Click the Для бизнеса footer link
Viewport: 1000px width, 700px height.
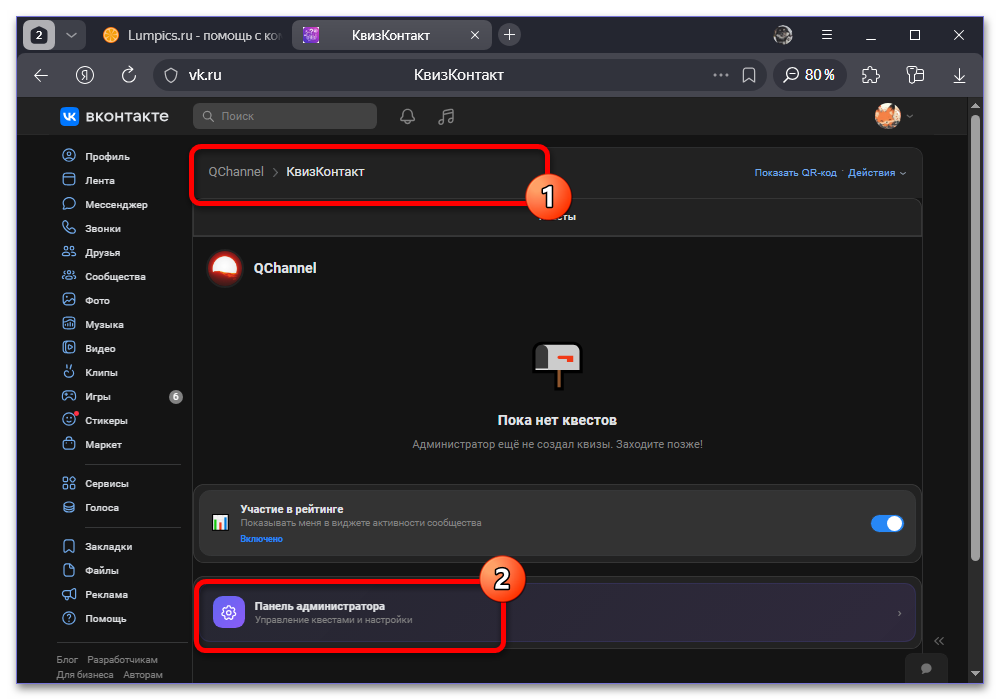click(85, 674)
